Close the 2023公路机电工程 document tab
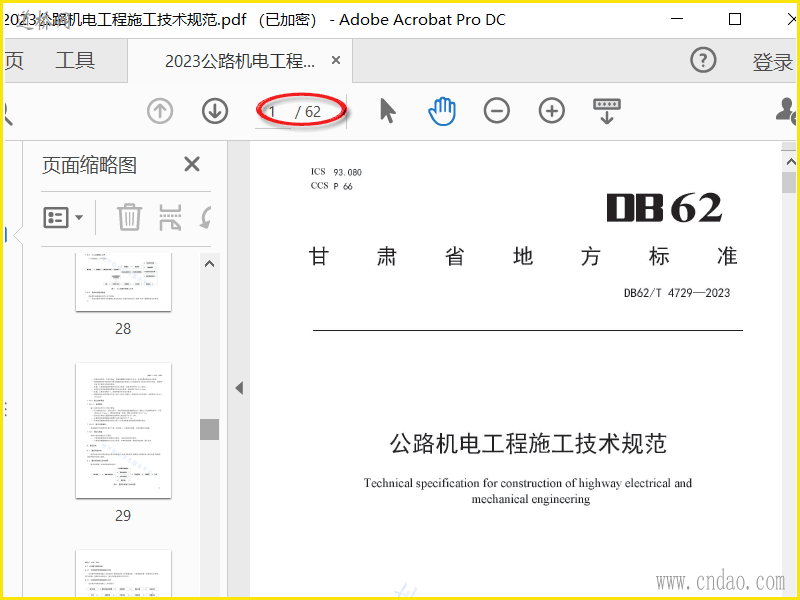Viewport: 800px width, 600px height. click(336, 60)
